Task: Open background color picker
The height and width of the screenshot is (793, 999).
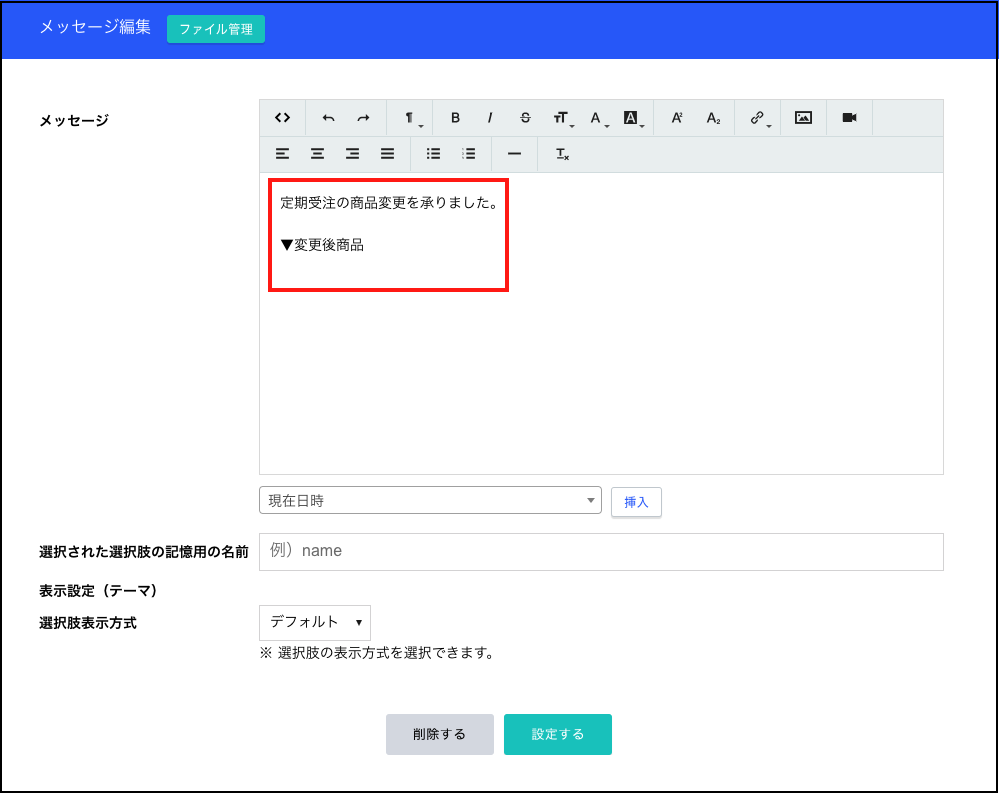Action: (633, 118)
